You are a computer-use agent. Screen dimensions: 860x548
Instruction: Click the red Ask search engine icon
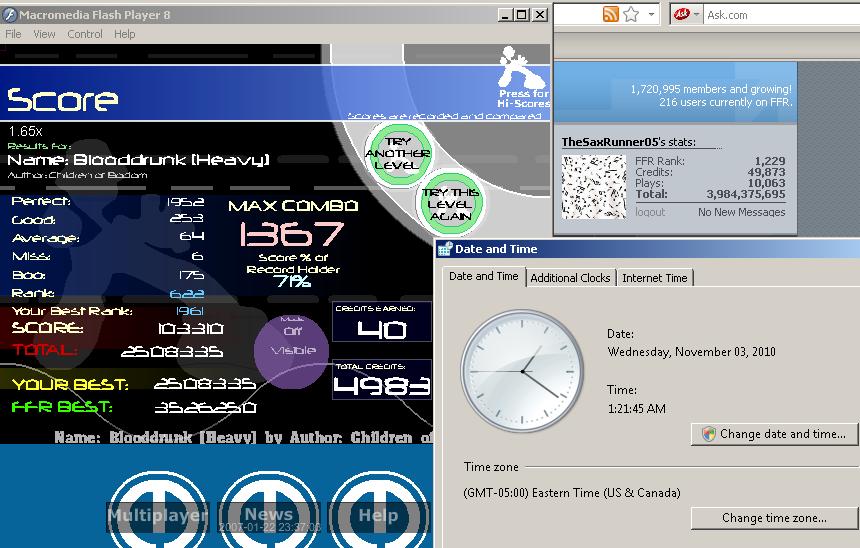click(x=681, y=14)
